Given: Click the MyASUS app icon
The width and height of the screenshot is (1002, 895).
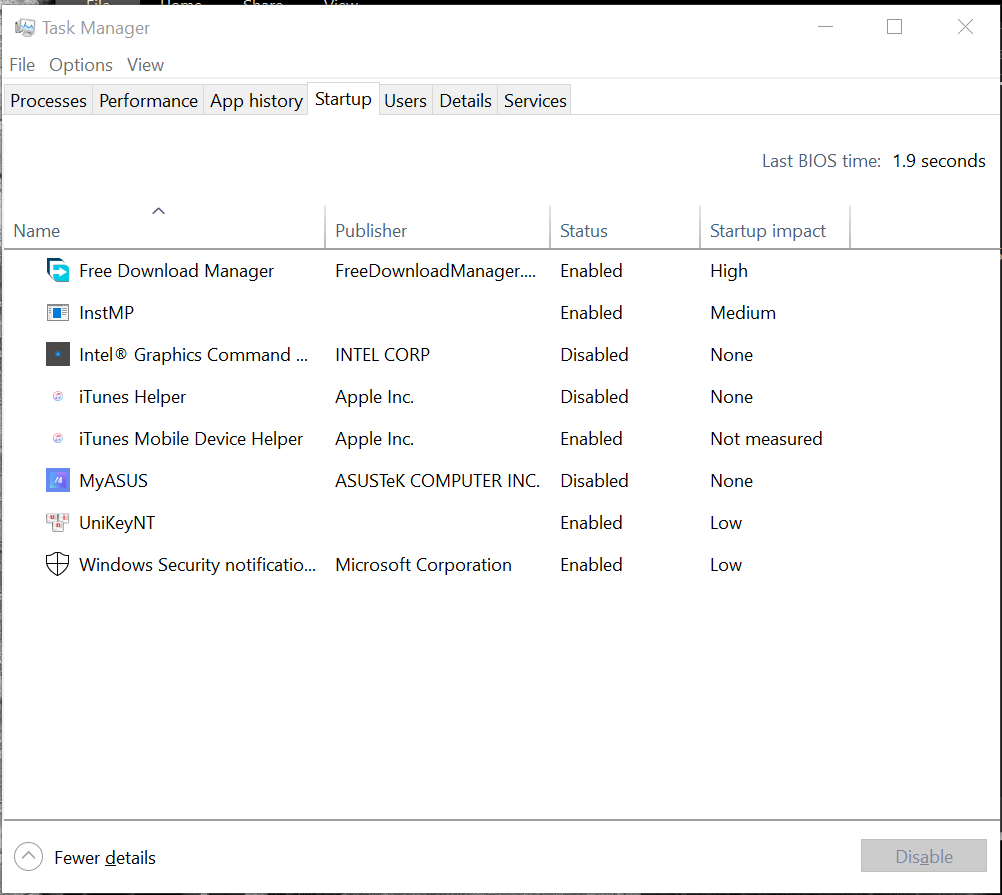Looking at the screenshot, I should click(x=58, y=480).
